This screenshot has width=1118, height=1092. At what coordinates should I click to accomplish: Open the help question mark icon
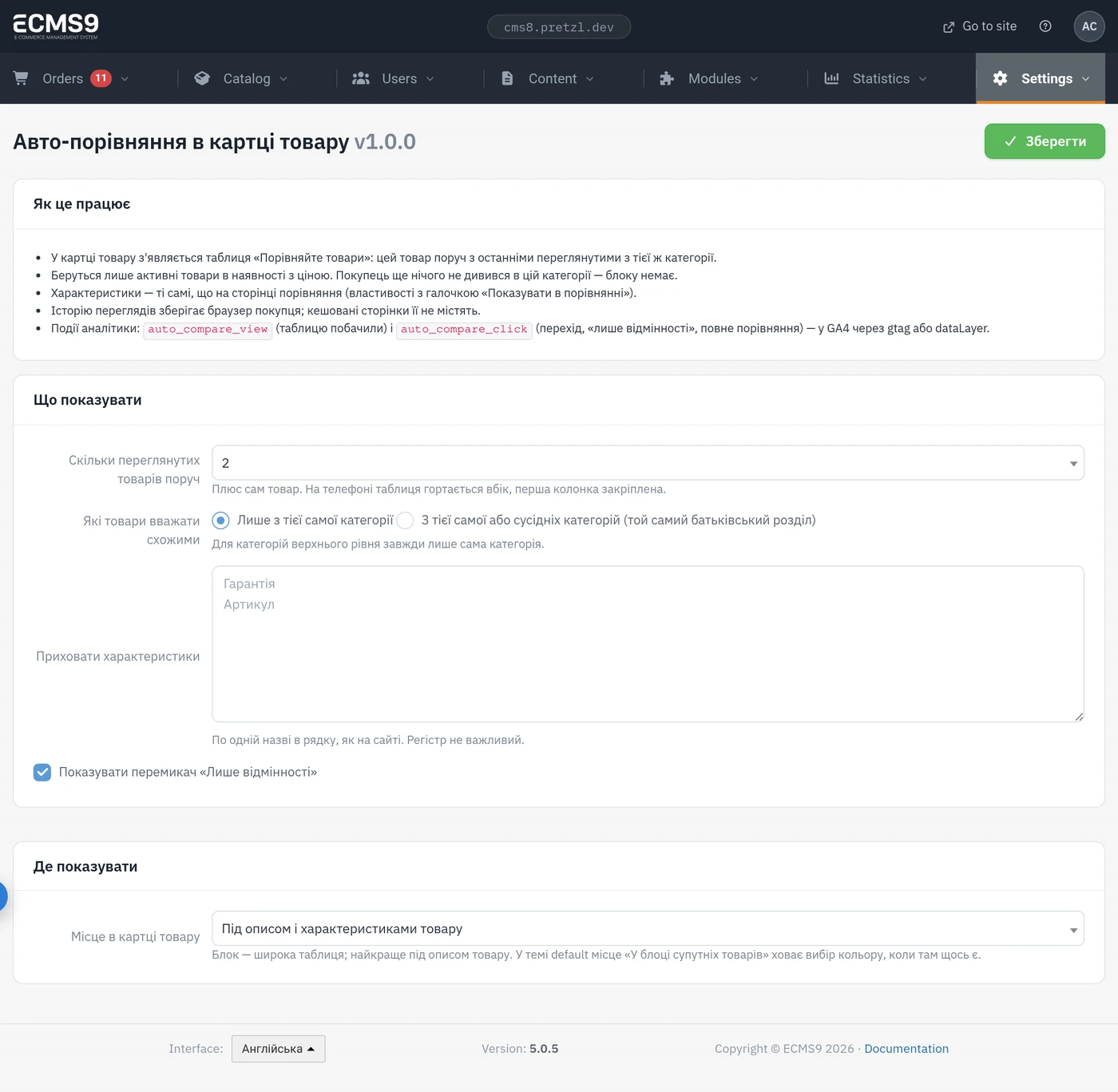point(1045,26)
